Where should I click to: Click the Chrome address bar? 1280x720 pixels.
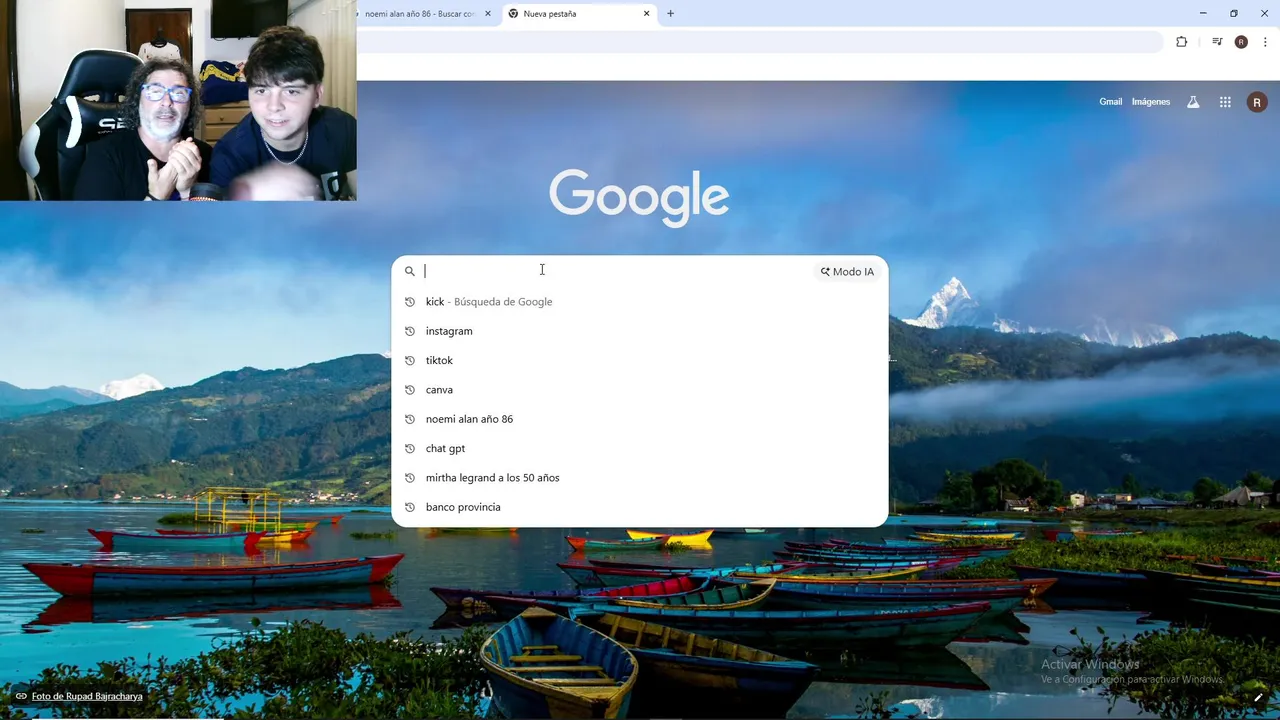click(x=760, y=42)
